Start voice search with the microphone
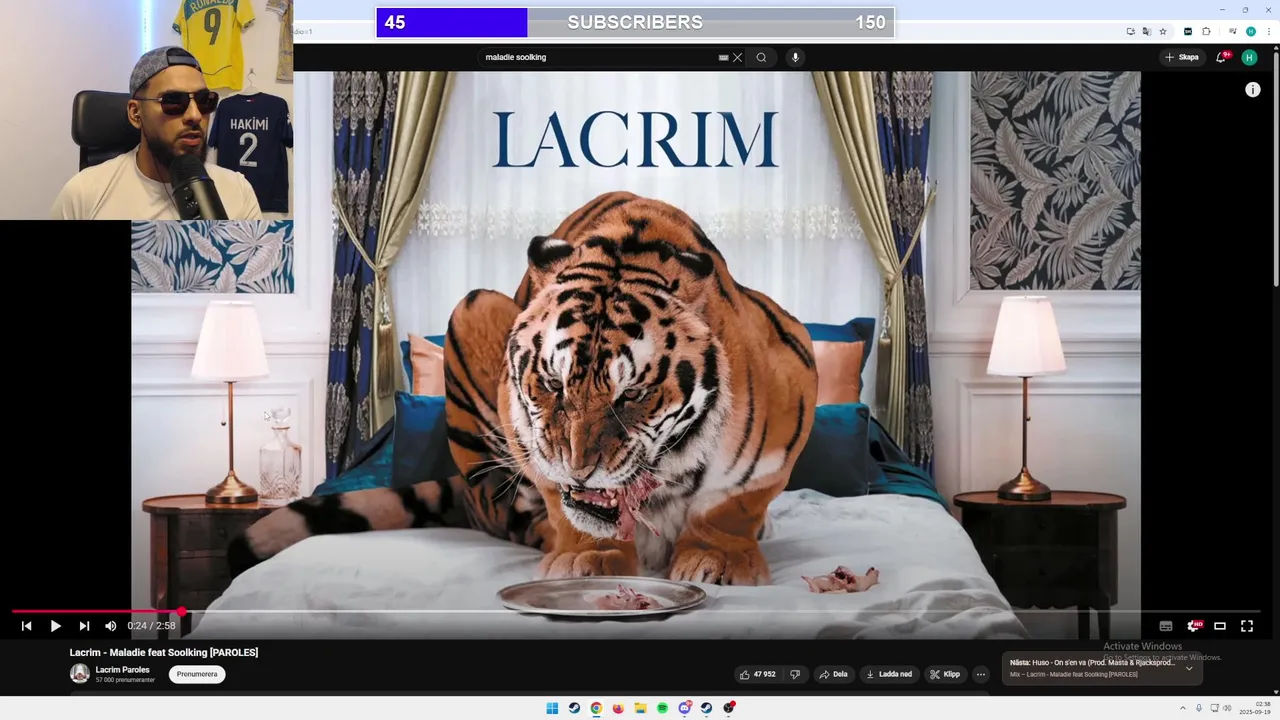The width and height of the screenshot is (1280, 720). point(795,57)
